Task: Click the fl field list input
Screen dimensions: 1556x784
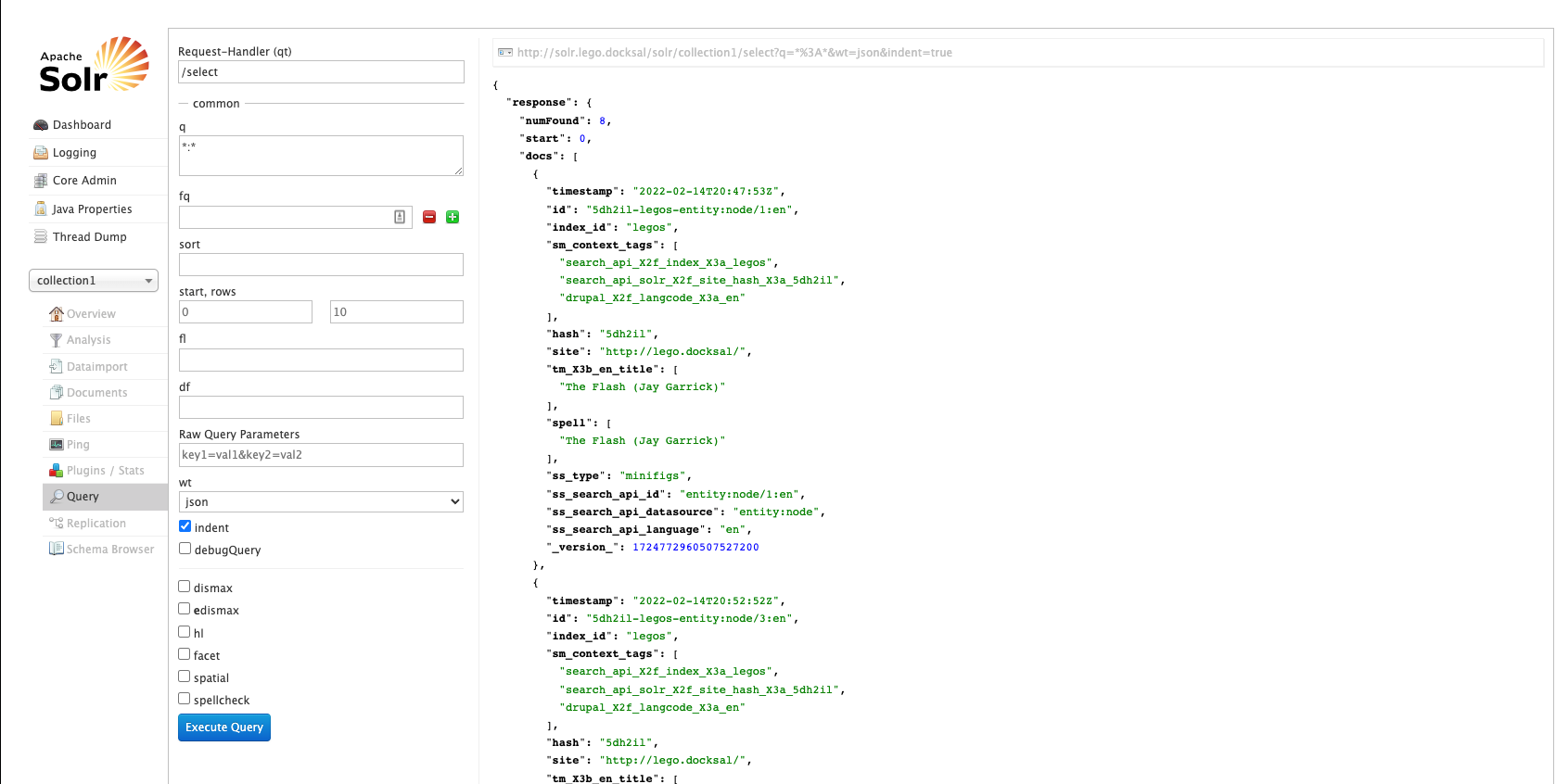Action: 321,360
